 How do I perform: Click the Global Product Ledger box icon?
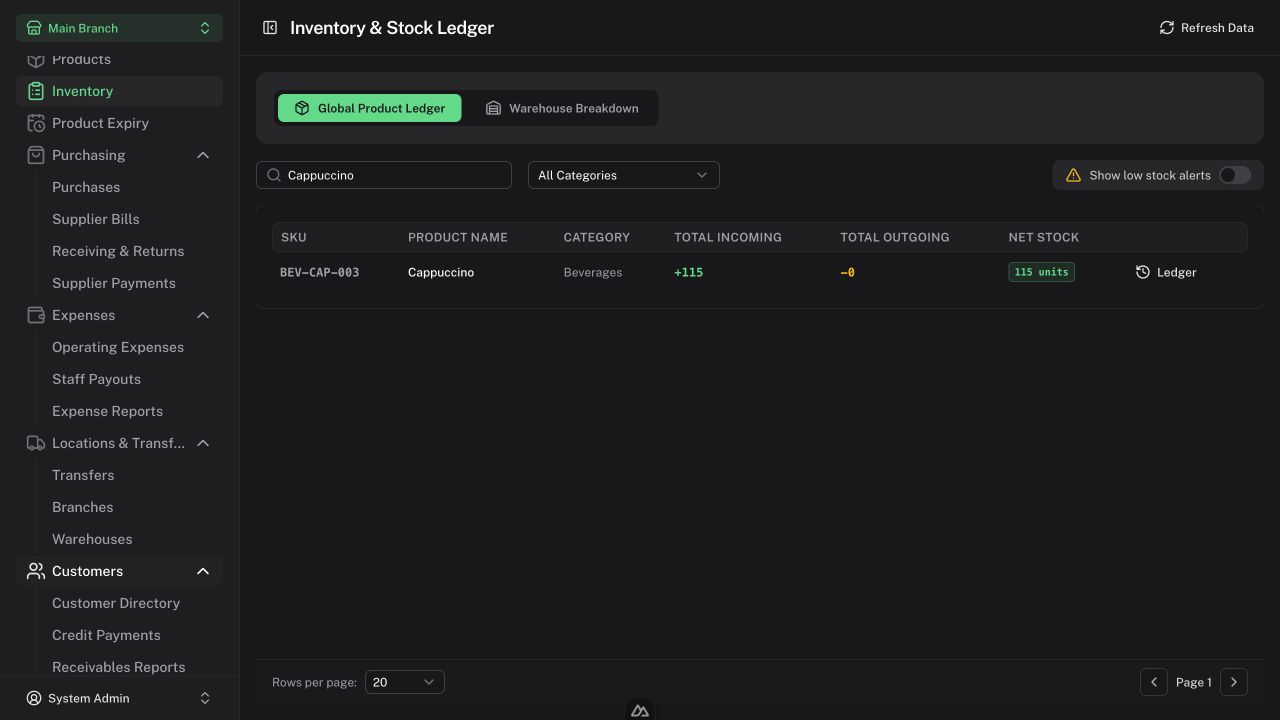302,108
